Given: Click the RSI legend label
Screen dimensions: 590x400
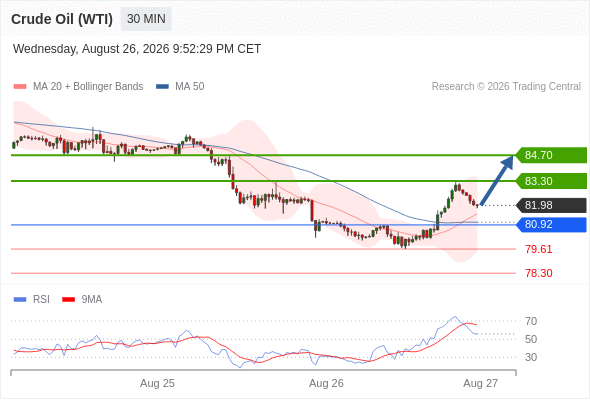Looking at the screenshot, I should click(x=41, y=300).
